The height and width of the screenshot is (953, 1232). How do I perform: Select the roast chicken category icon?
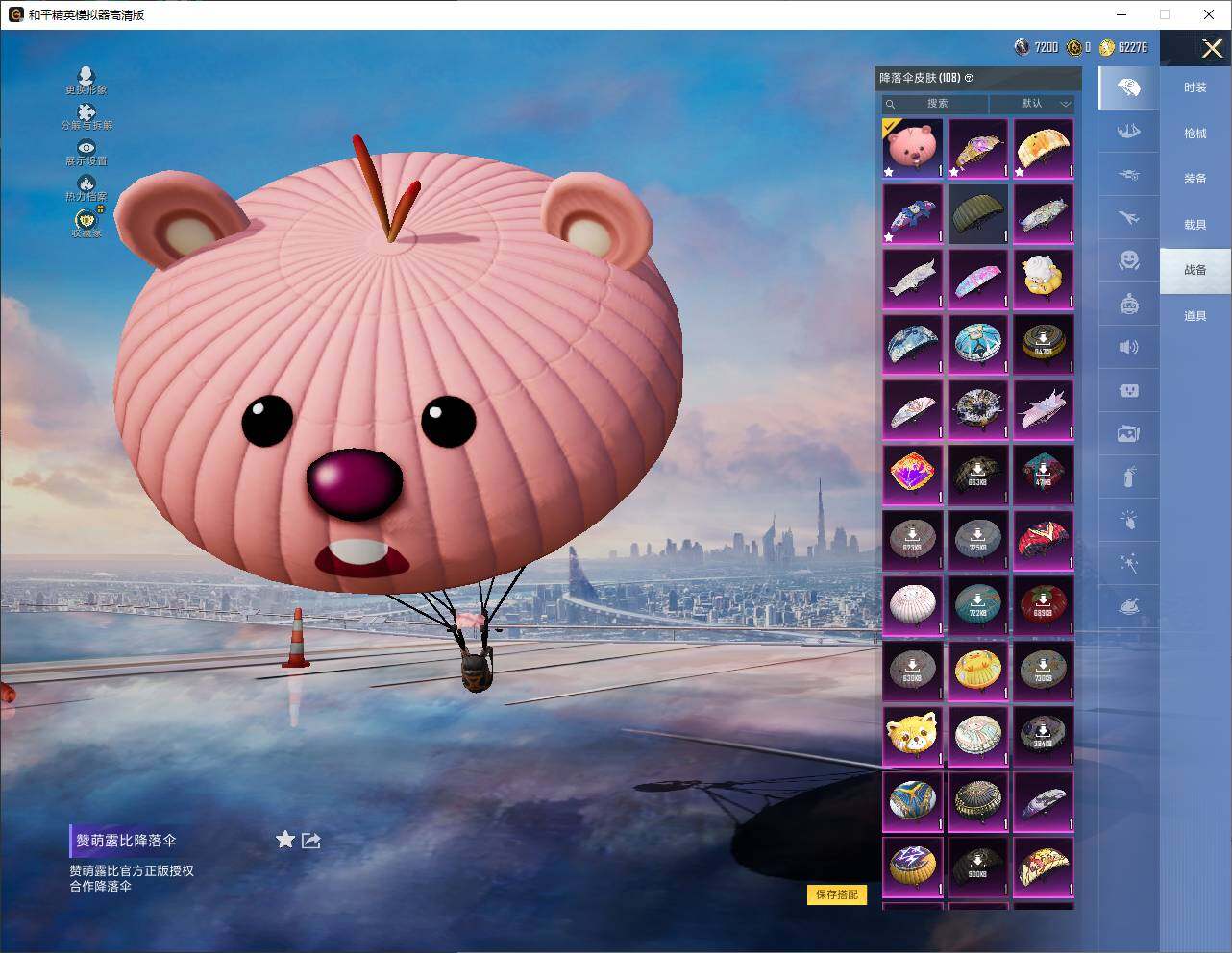(1128, 606)
